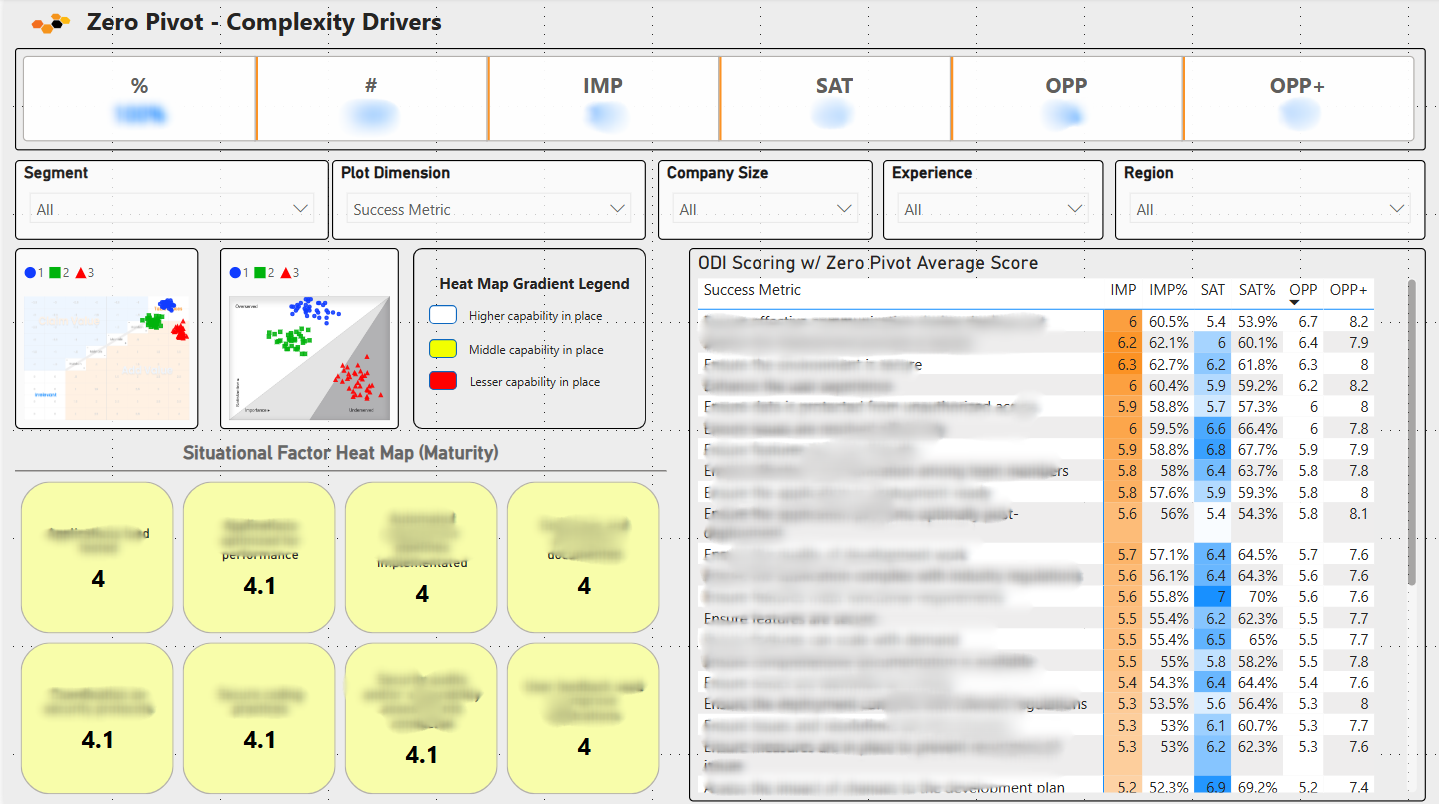Open the pastel stepped-background scatter chart thumbnail
The height and width of the screenshot is (804, 1439).
coord(107,339)
